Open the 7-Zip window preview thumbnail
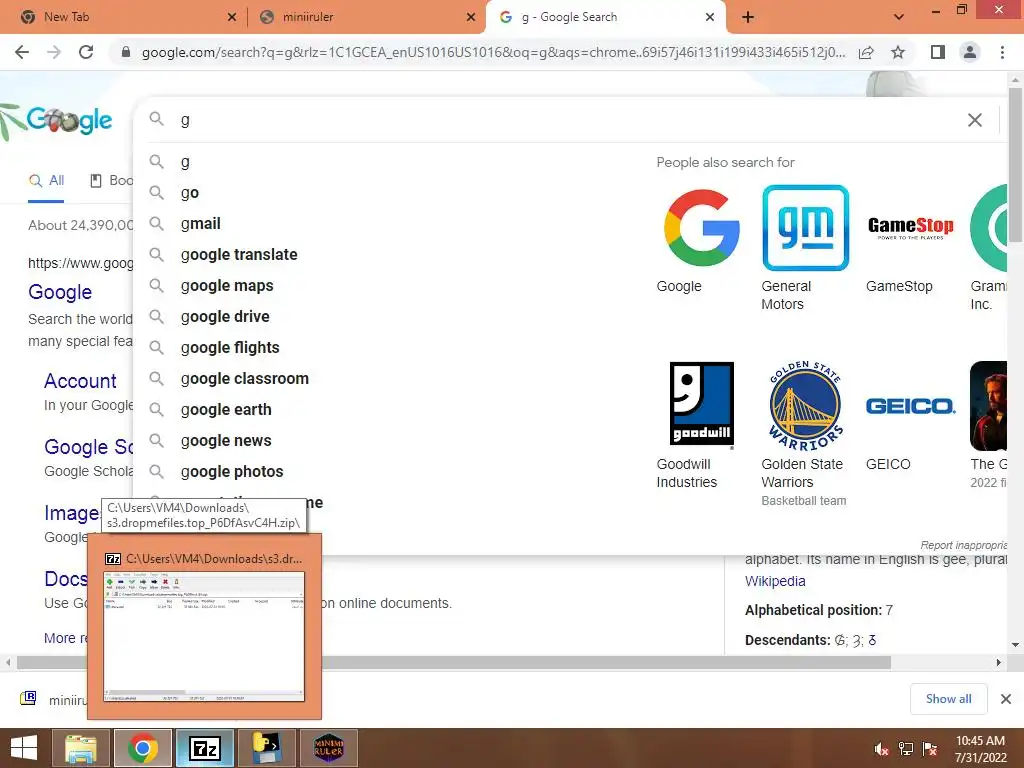Image resolution: width=1024 pixels, height=768 pixels. 204,635
